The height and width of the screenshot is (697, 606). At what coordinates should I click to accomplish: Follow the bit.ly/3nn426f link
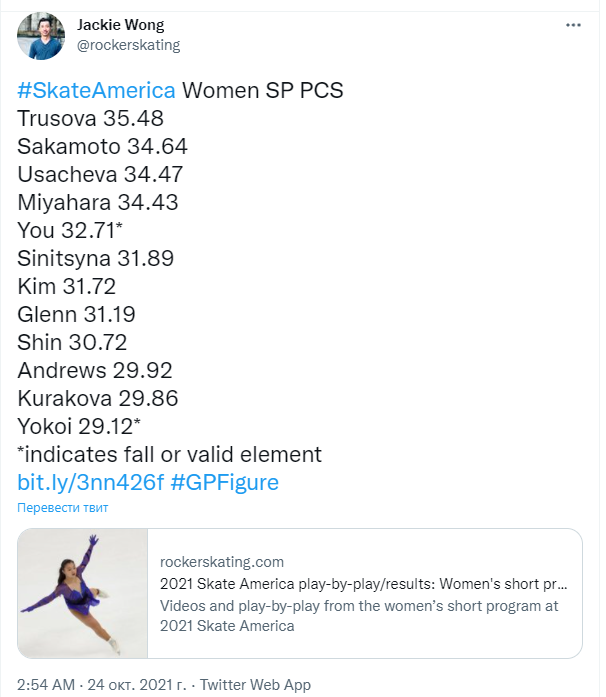(x=90, y=483)
